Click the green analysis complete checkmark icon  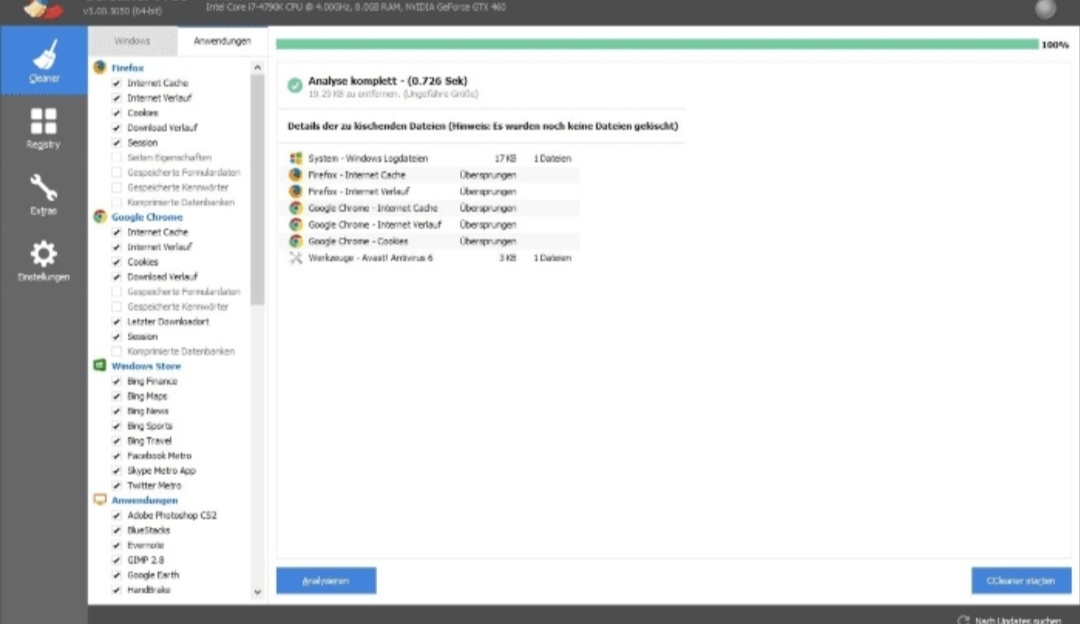coord(295,85)
